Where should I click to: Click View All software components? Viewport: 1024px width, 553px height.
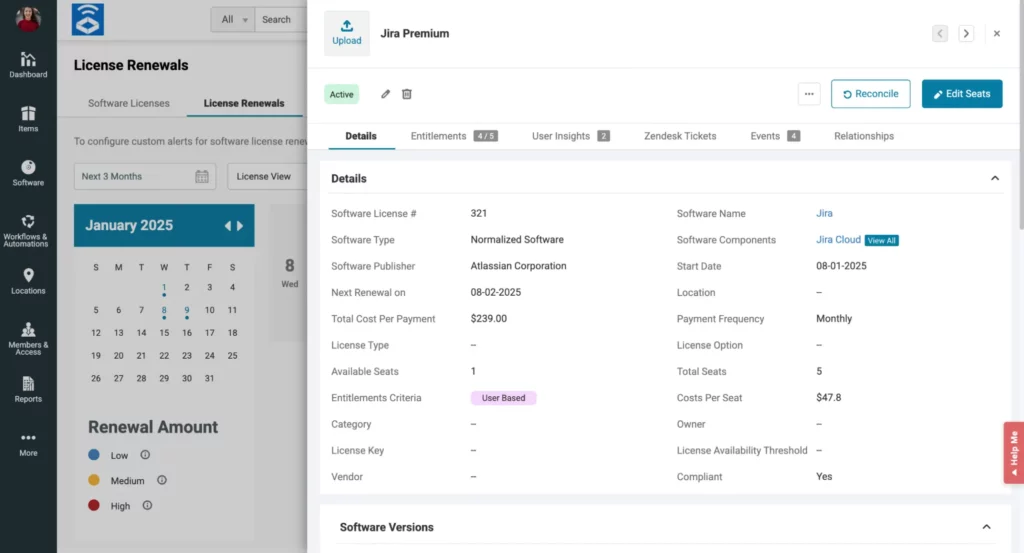tap(882, 240)
